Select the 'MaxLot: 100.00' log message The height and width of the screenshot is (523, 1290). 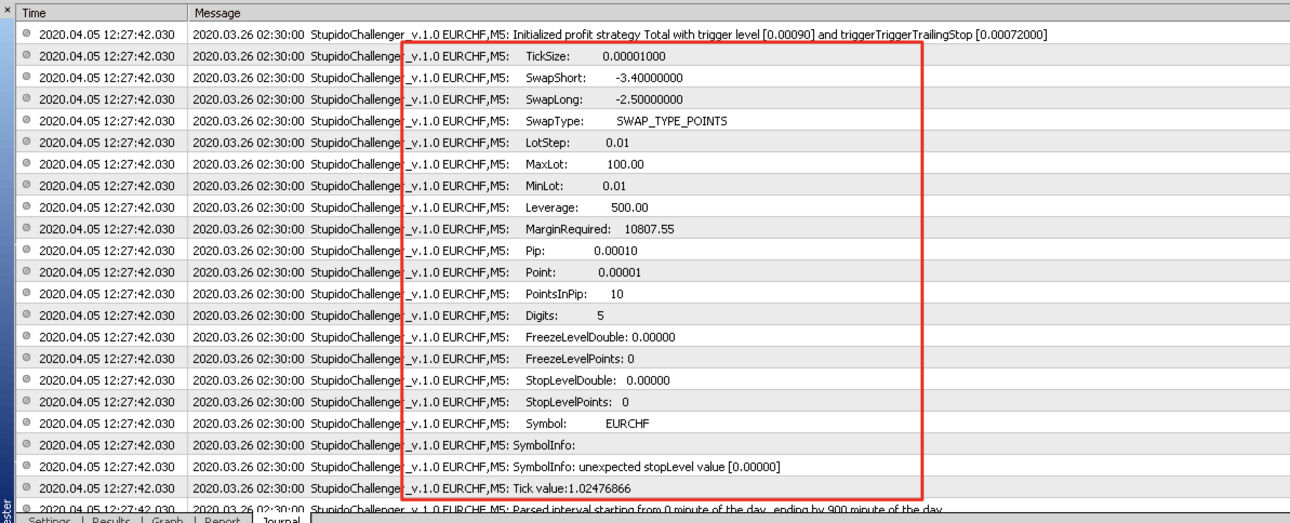(x=418, y=164)
